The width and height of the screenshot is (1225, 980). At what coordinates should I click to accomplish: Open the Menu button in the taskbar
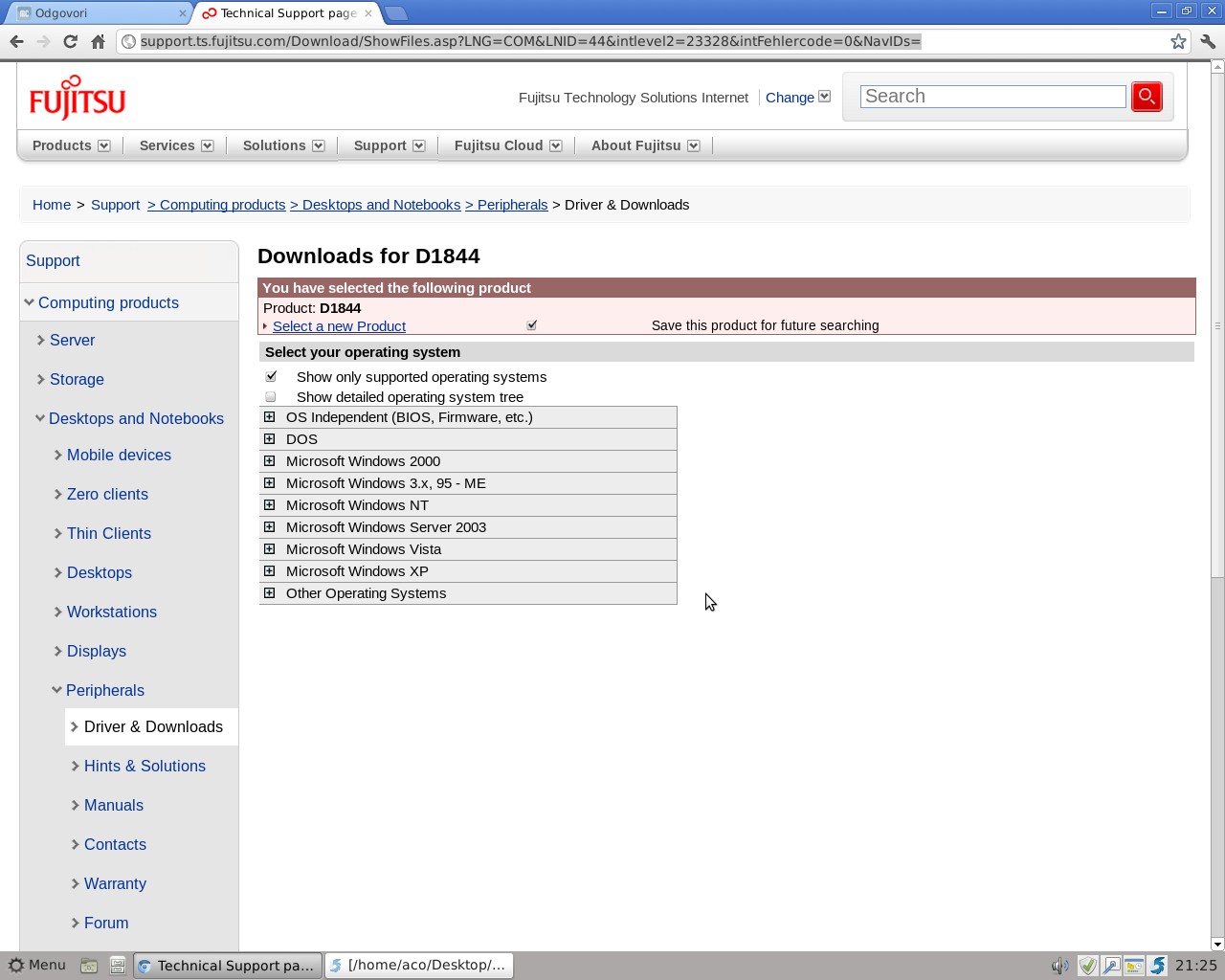(x=37, y=965)
